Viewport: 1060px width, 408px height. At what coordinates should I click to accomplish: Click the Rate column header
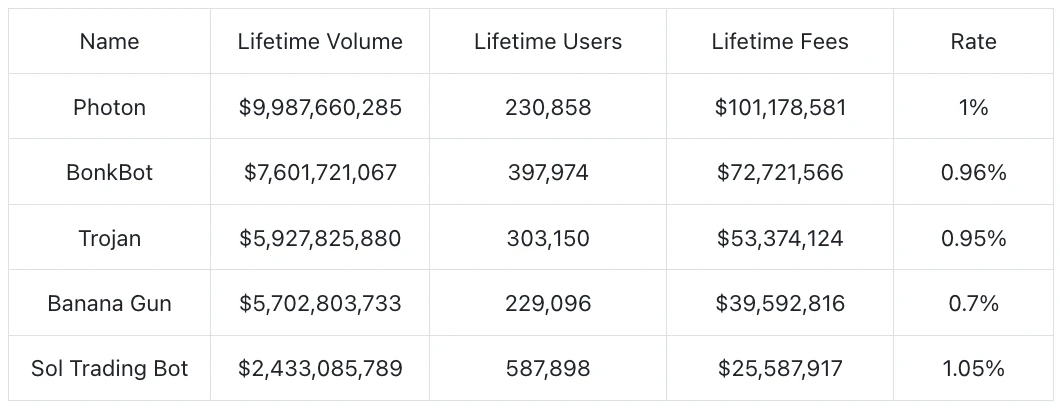click(x=973, y=42)
